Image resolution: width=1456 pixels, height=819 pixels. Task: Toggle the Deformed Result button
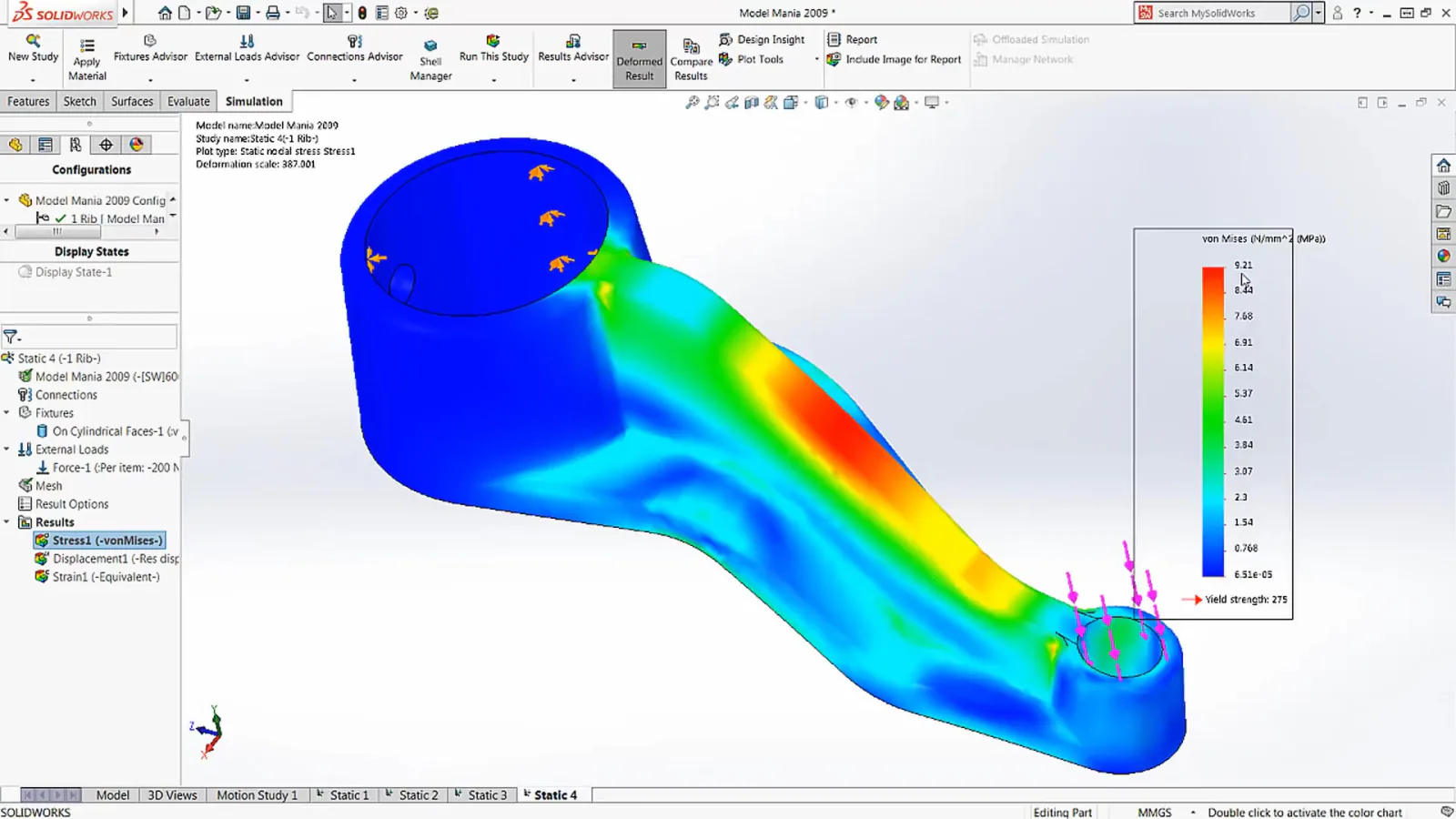click(640, 60)
